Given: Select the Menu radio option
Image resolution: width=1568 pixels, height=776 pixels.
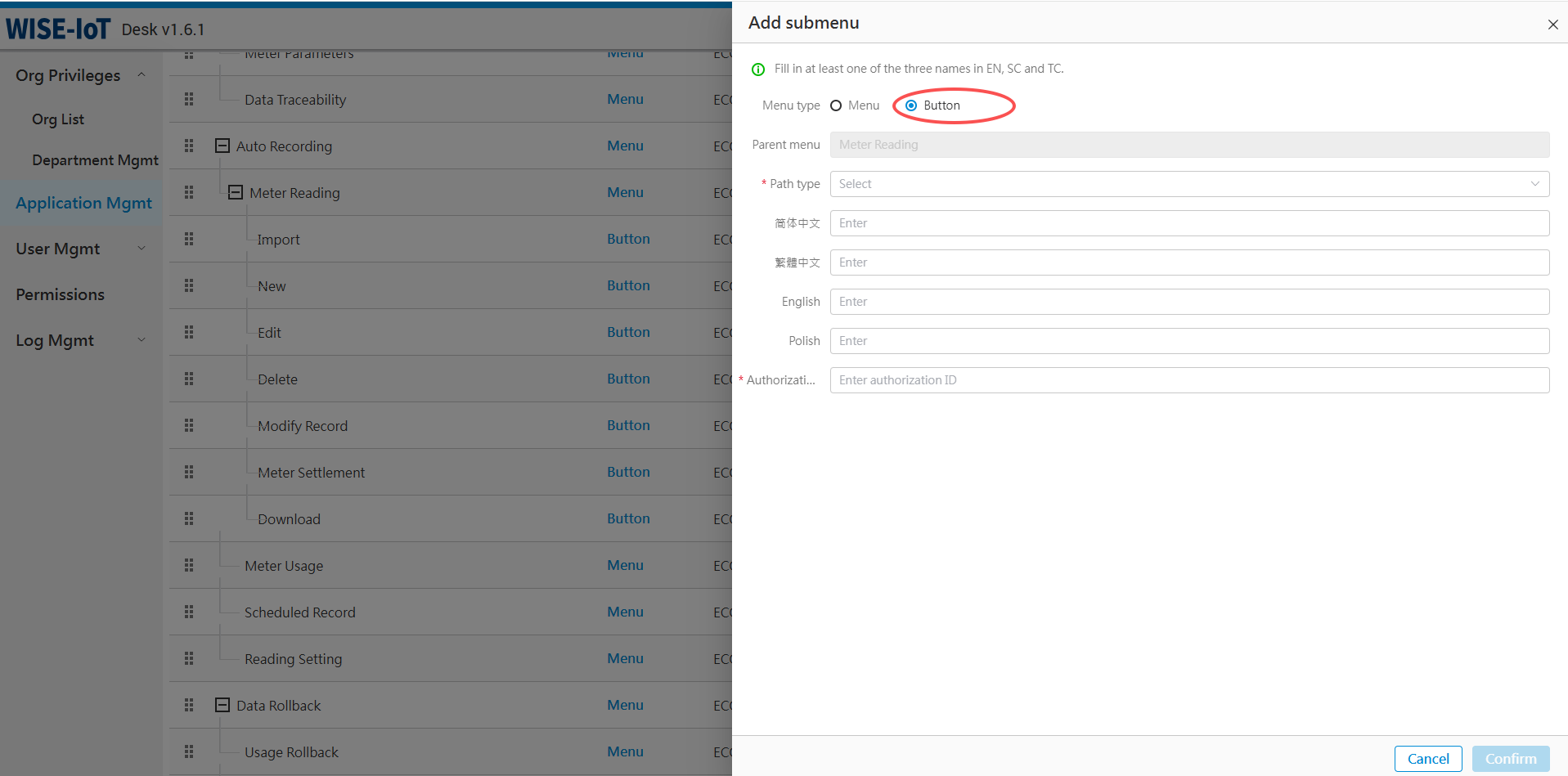Looking at the screenshot, I should point(836,105).
